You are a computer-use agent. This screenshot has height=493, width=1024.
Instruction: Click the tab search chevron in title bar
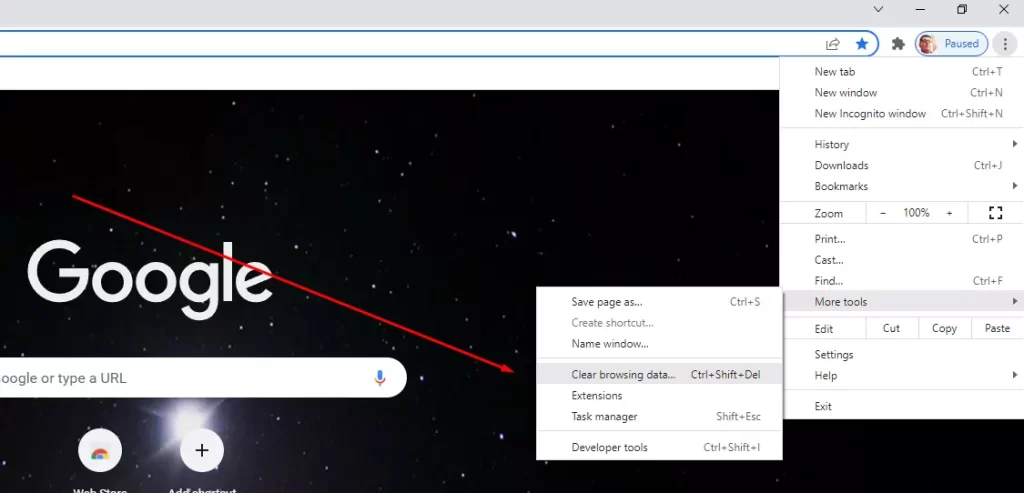click(878, 9)
